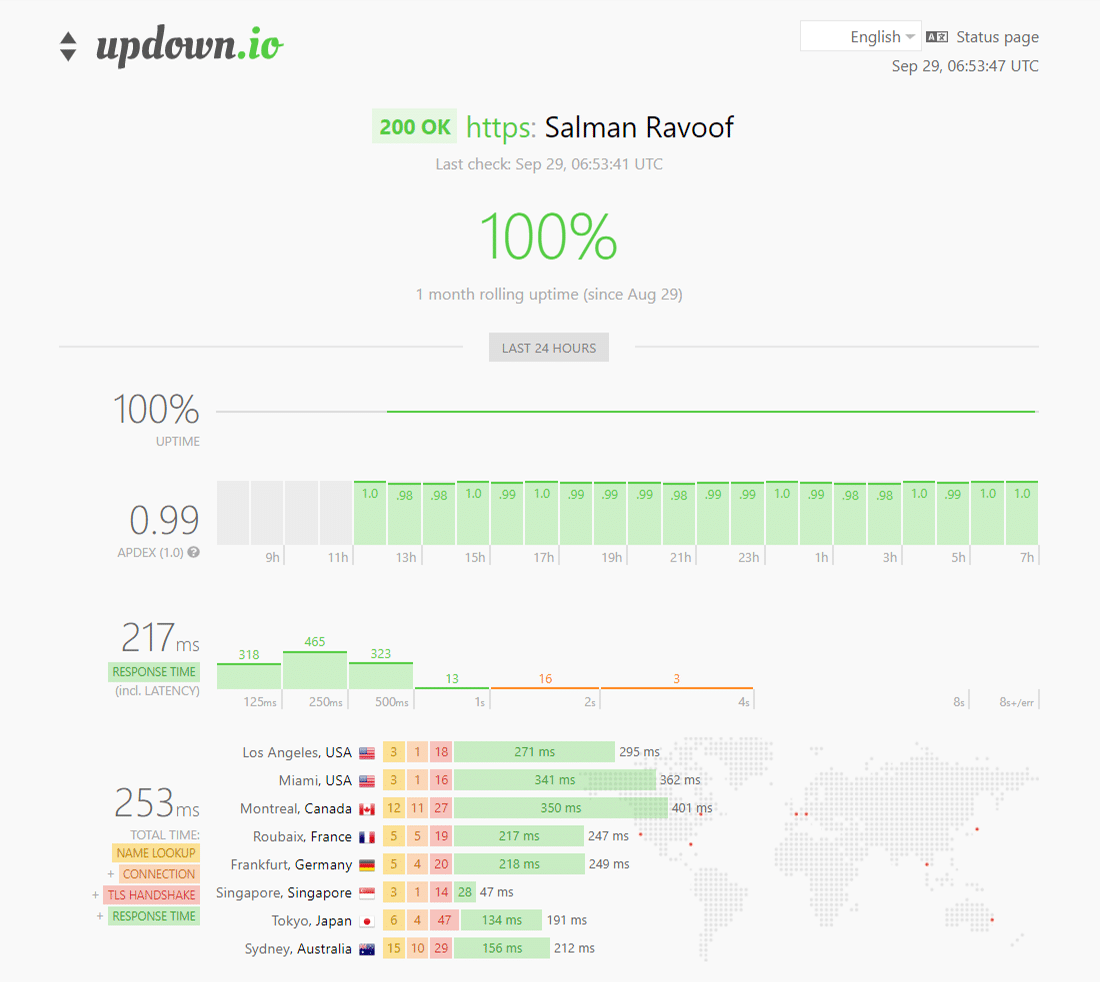Click the monitor switcher arrows icon
The height and width of the screenshot is (982, 1100).
(67, 45)
